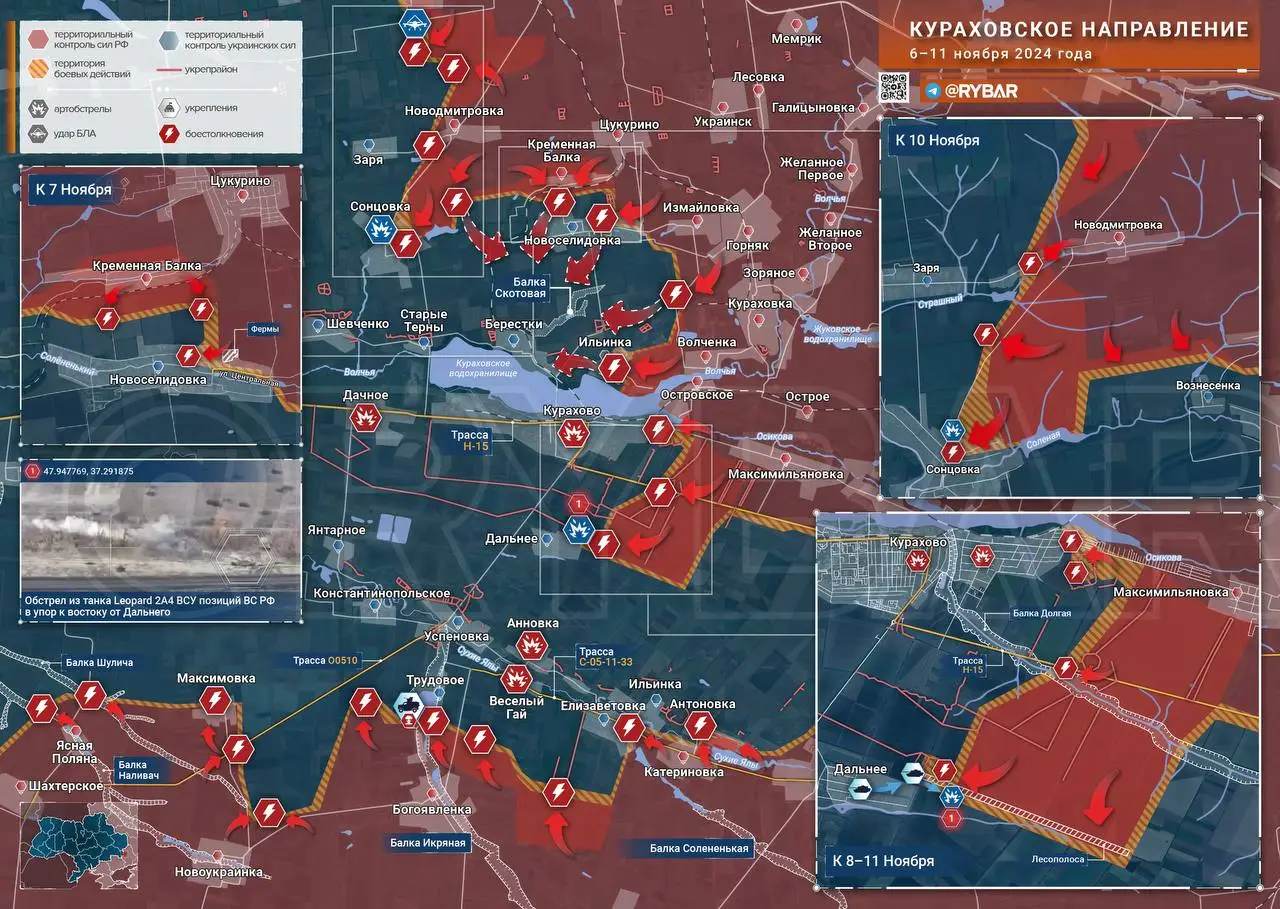Click the 'К 10 Ноября' inset label
This screenshot has width=1280, height=909.
937,140
